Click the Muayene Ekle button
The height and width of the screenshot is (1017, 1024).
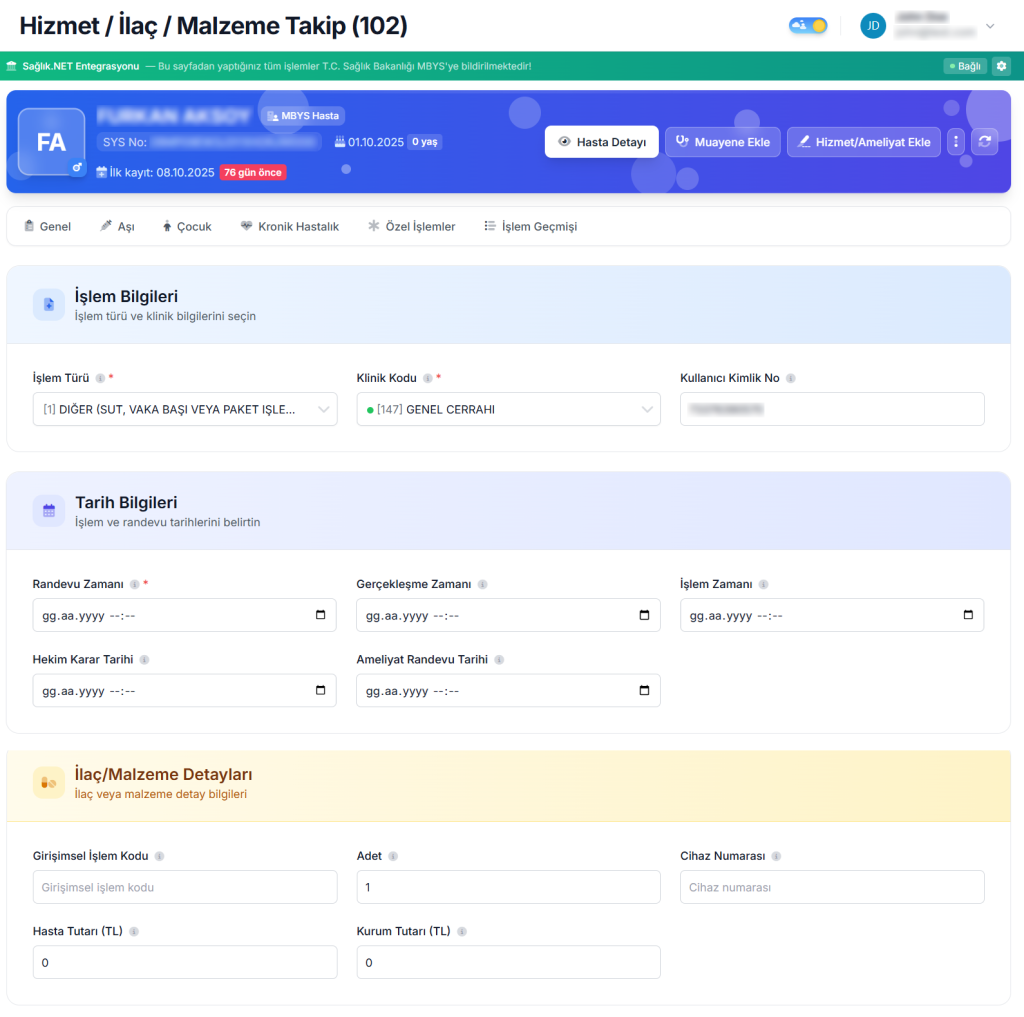(x=722, y=142)
